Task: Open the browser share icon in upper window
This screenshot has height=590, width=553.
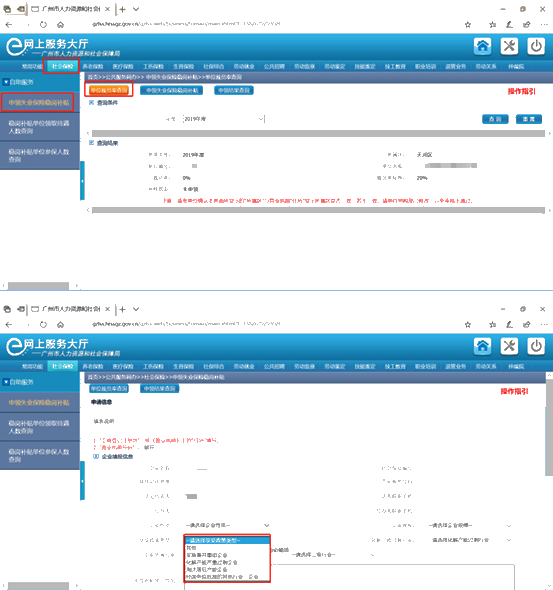Action: pos(527,25)
